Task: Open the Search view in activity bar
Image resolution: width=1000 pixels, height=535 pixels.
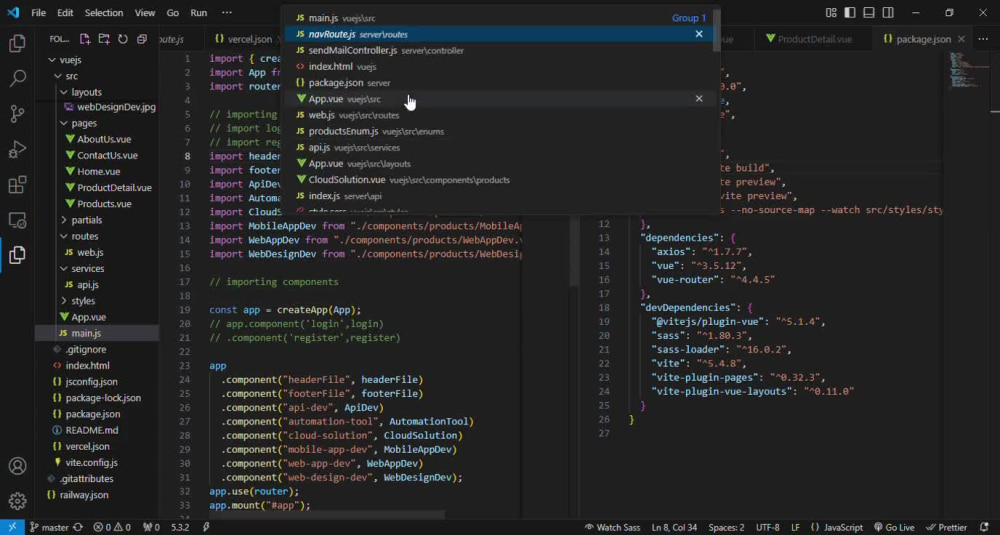Action: [17, 78]
